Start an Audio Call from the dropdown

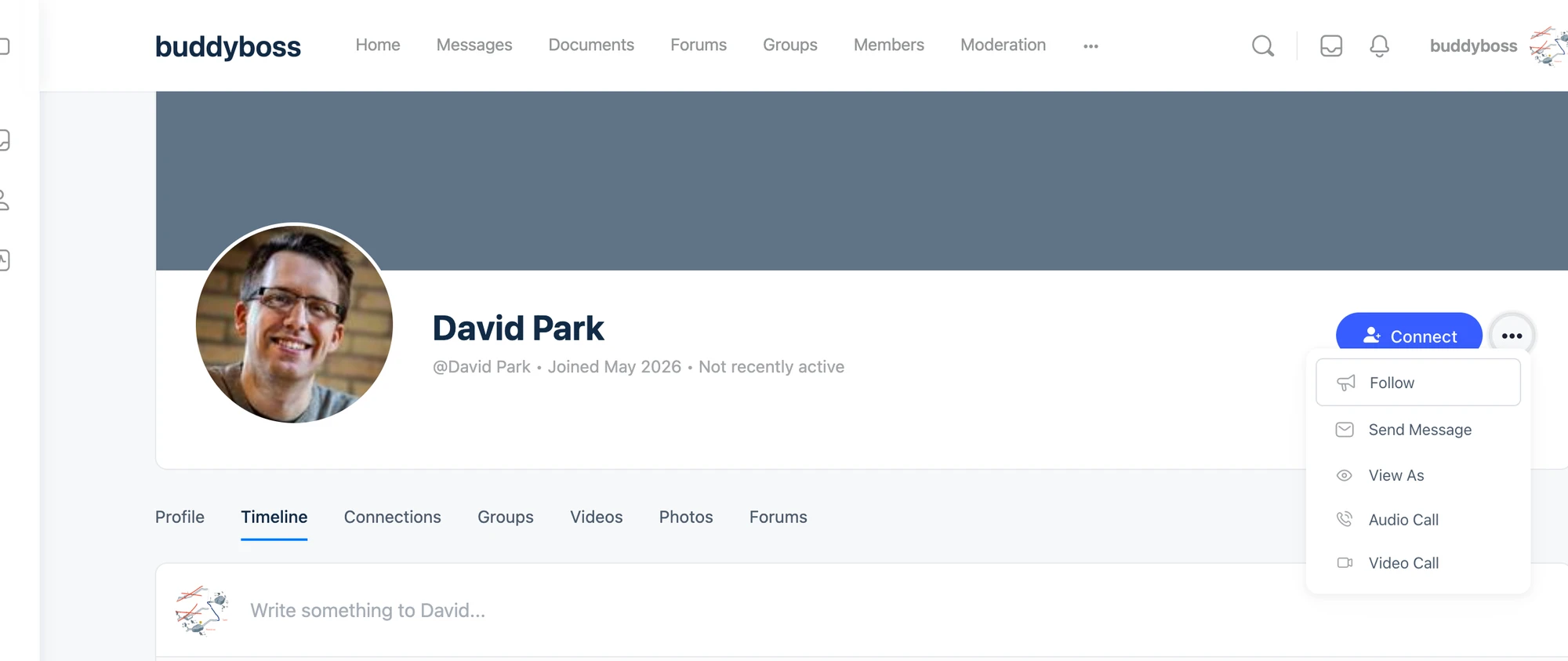click(x=1417, y=519)
